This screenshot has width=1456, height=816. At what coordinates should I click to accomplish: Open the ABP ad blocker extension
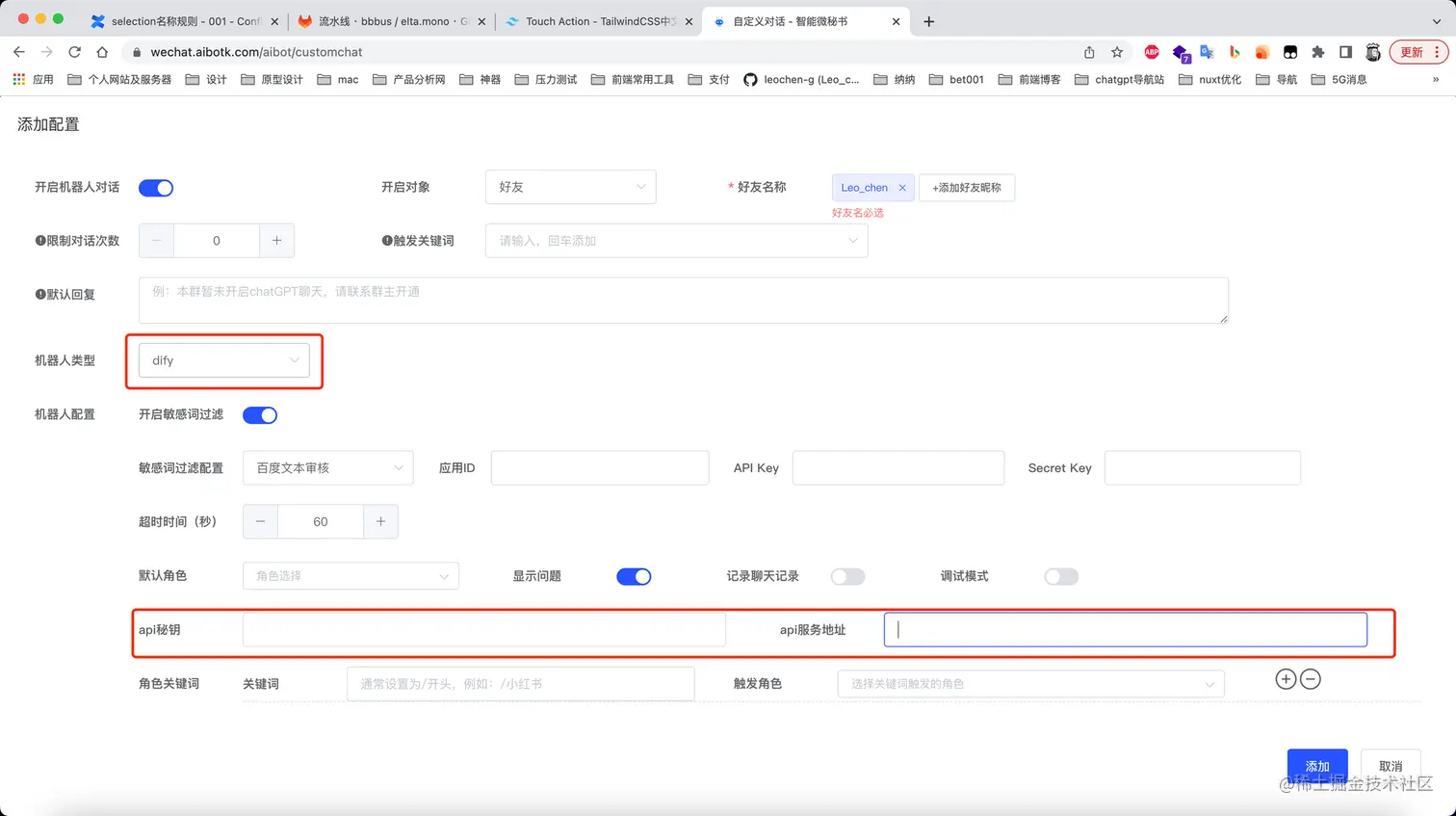[1152, 52]
